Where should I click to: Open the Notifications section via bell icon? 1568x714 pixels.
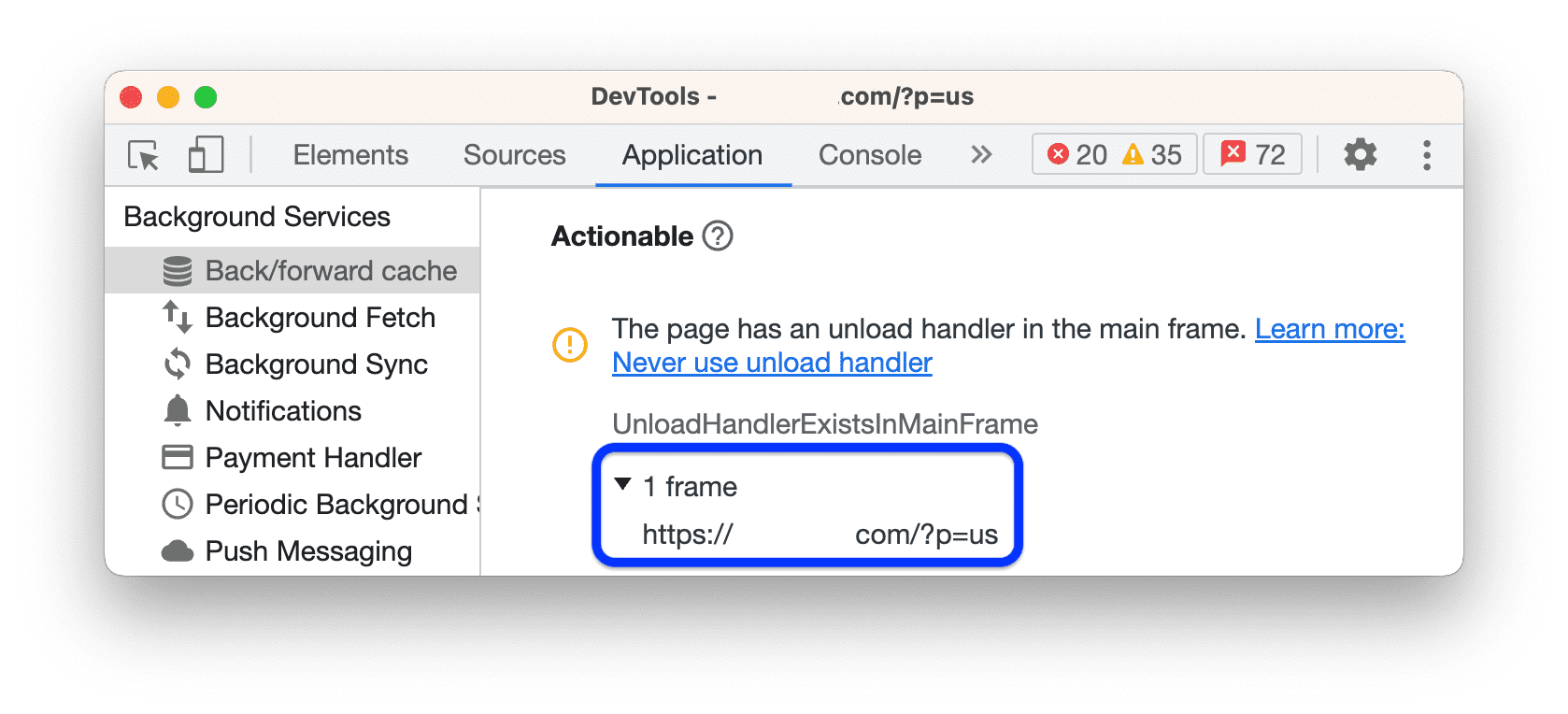point(178,410)
